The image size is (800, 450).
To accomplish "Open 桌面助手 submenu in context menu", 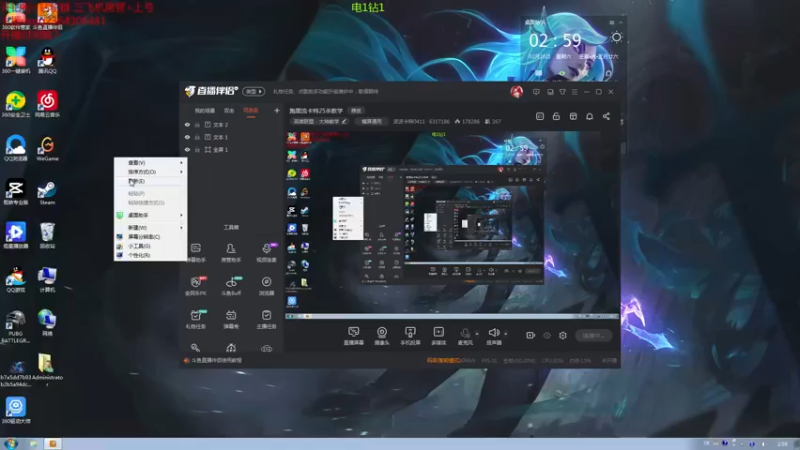I will click(151, 215).
